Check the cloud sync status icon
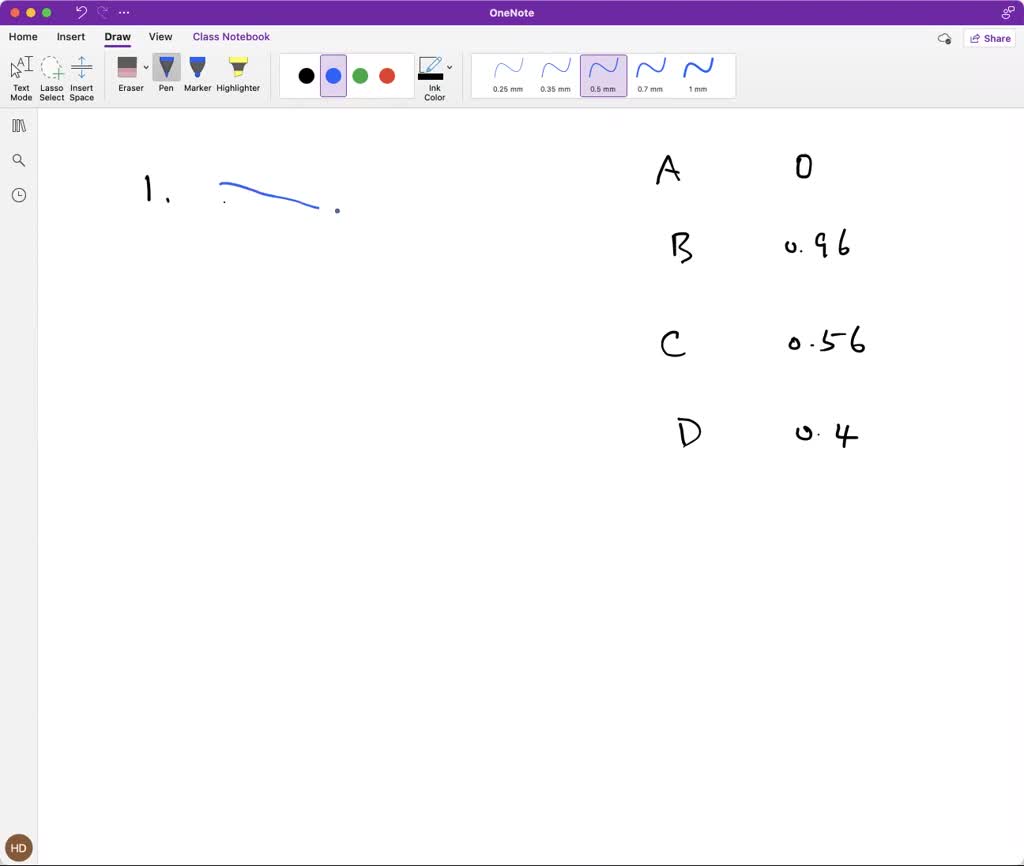1024x866 pixels. pyautogui.click(x=944, y=39)
